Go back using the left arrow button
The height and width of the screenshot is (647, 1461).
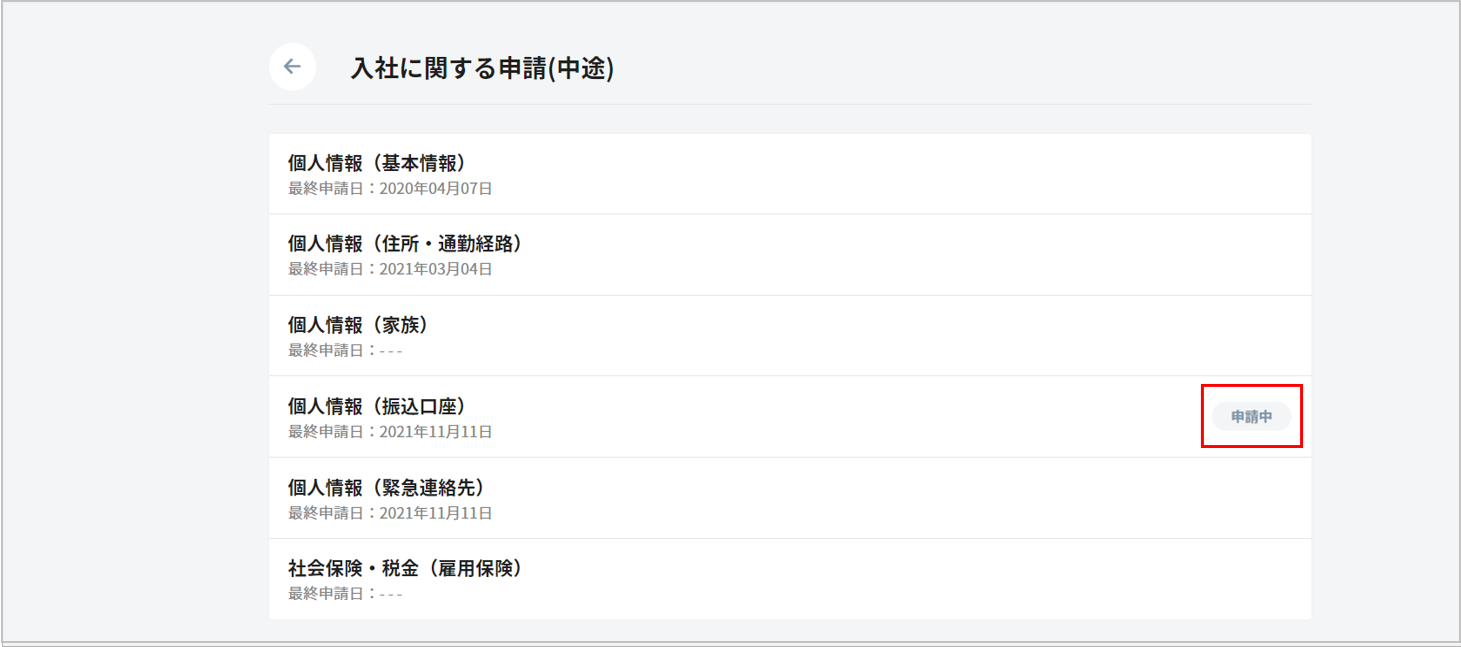click(292, 67)
